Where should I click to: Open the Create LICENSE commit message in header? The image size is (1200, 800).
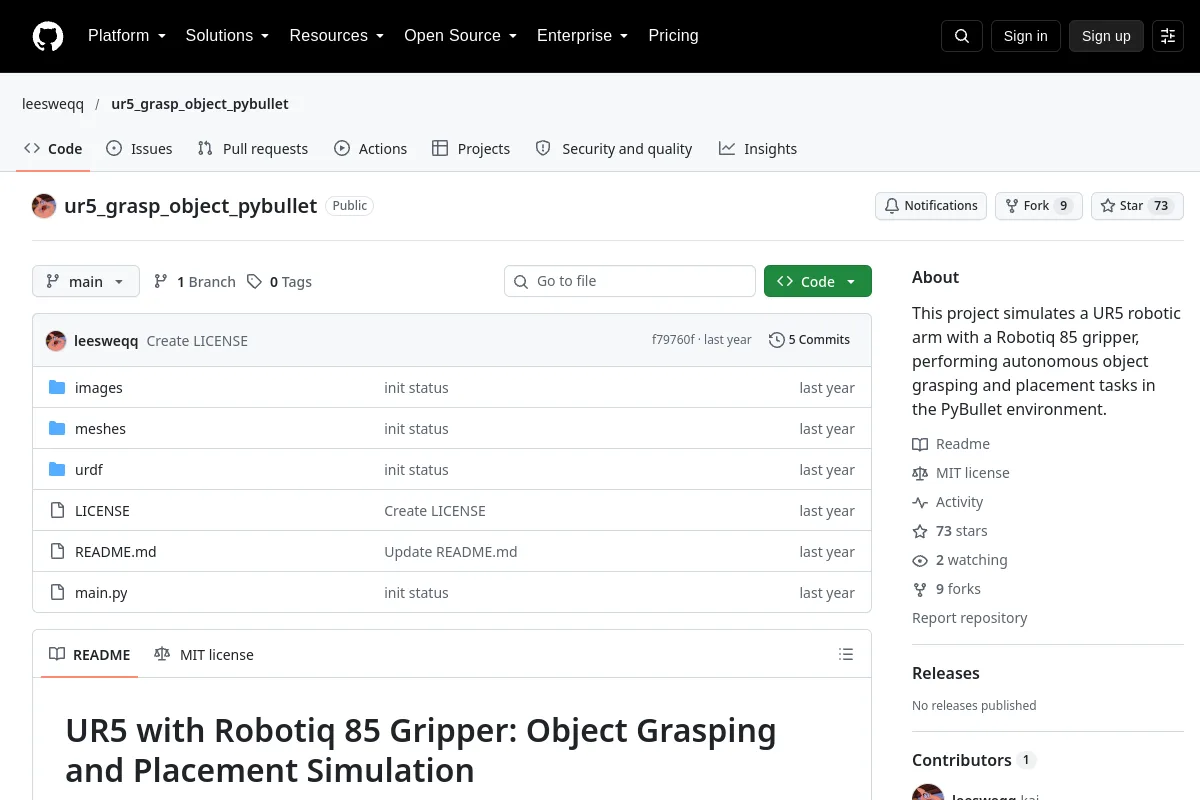tap(197, 341)
